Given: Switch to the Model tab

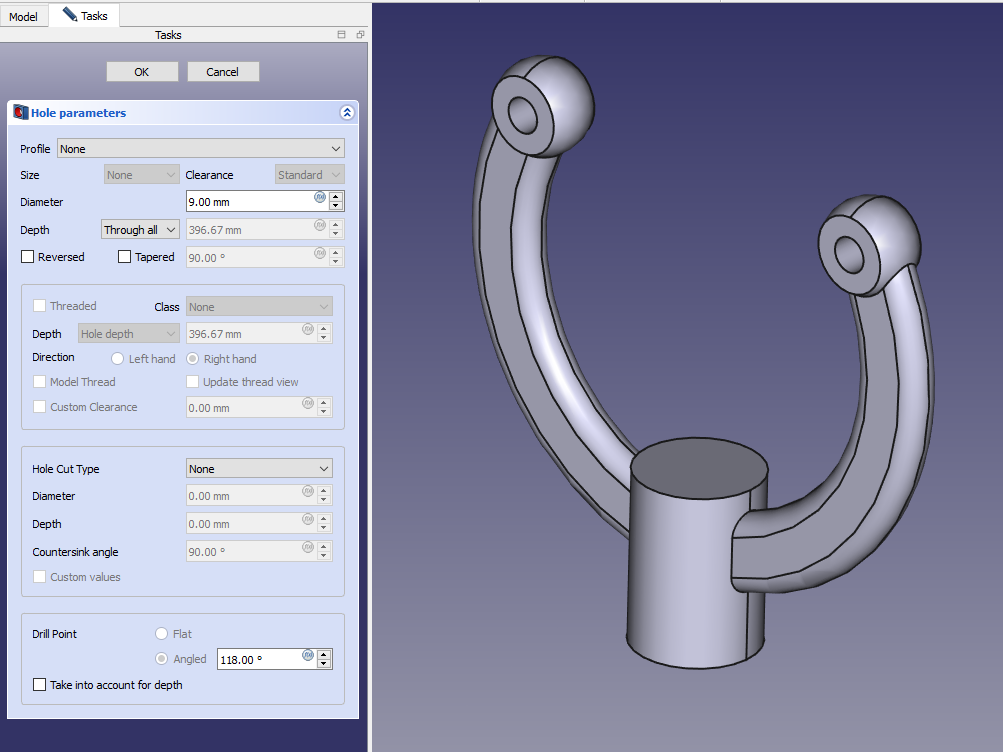Looking at the screenshot, I should pos(23,17).
